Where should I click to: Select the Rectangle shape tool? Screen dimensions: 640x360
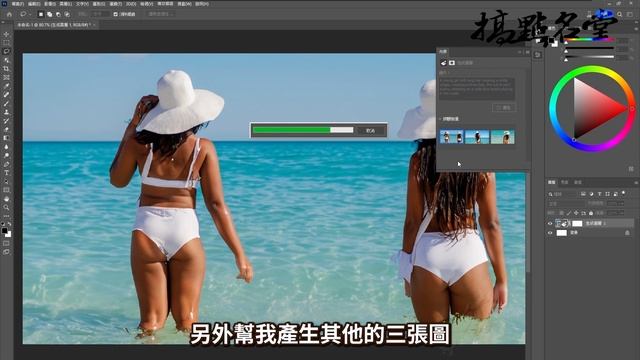tap(6, 190)
